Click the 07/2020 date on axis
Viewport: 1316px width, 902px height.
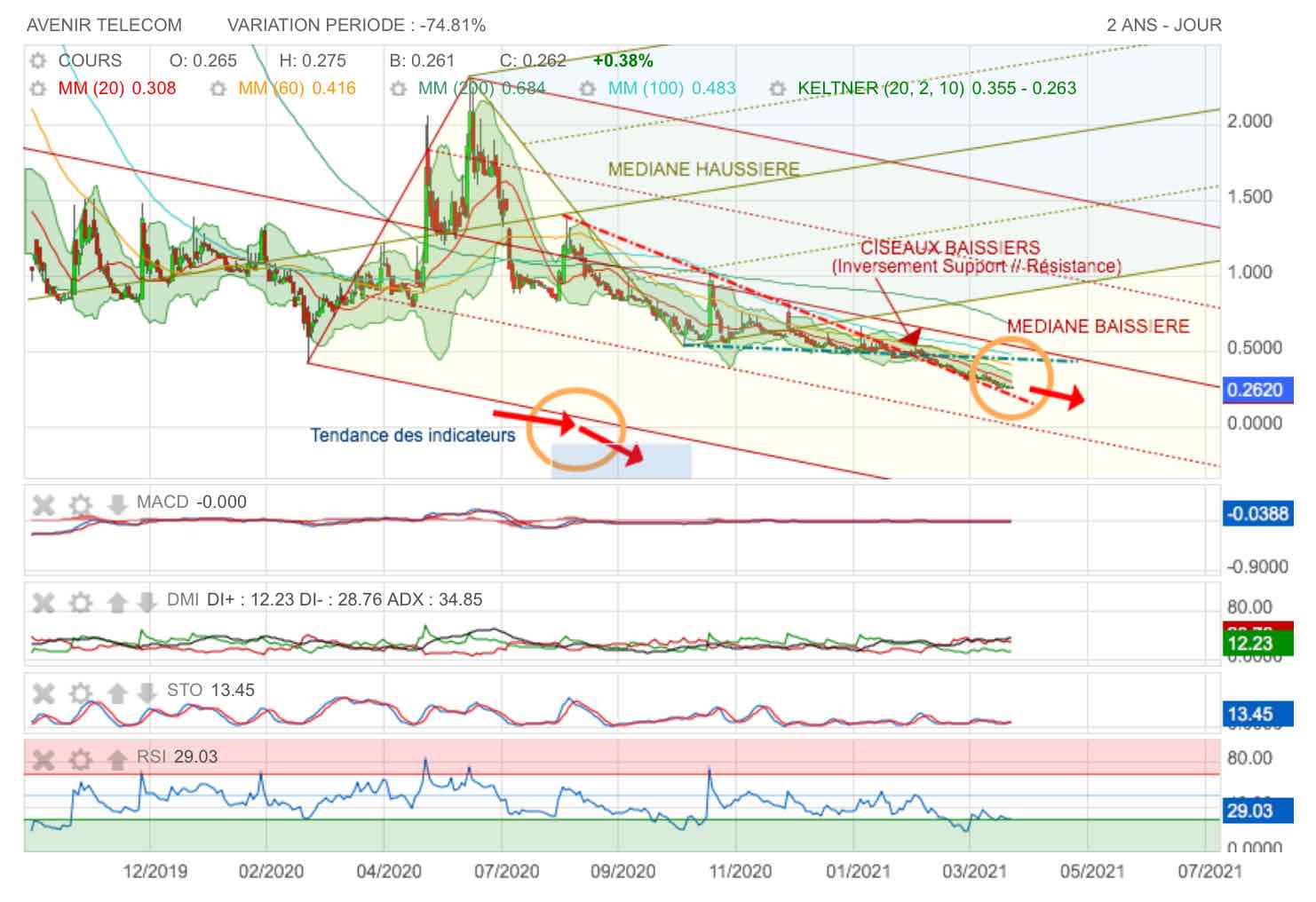coord(506,871)
